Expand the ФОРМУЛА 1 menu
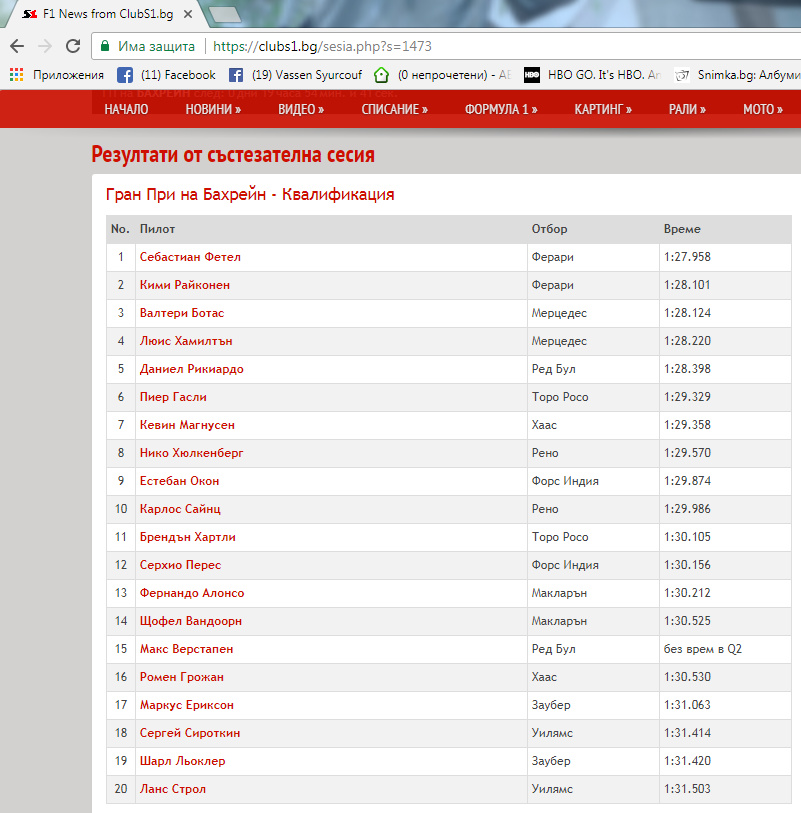 click(501, 109)
